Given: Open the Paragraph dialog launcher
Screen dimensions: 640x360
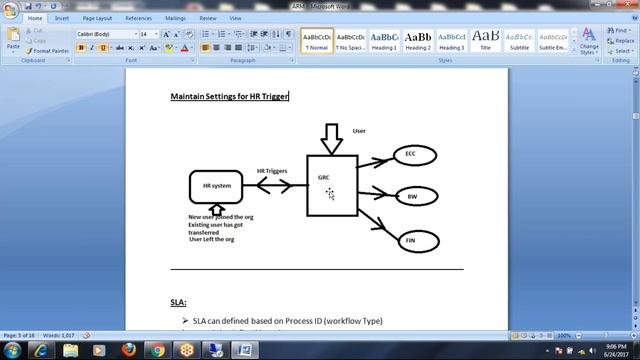Looking at the screenshot, I should 292,60.
